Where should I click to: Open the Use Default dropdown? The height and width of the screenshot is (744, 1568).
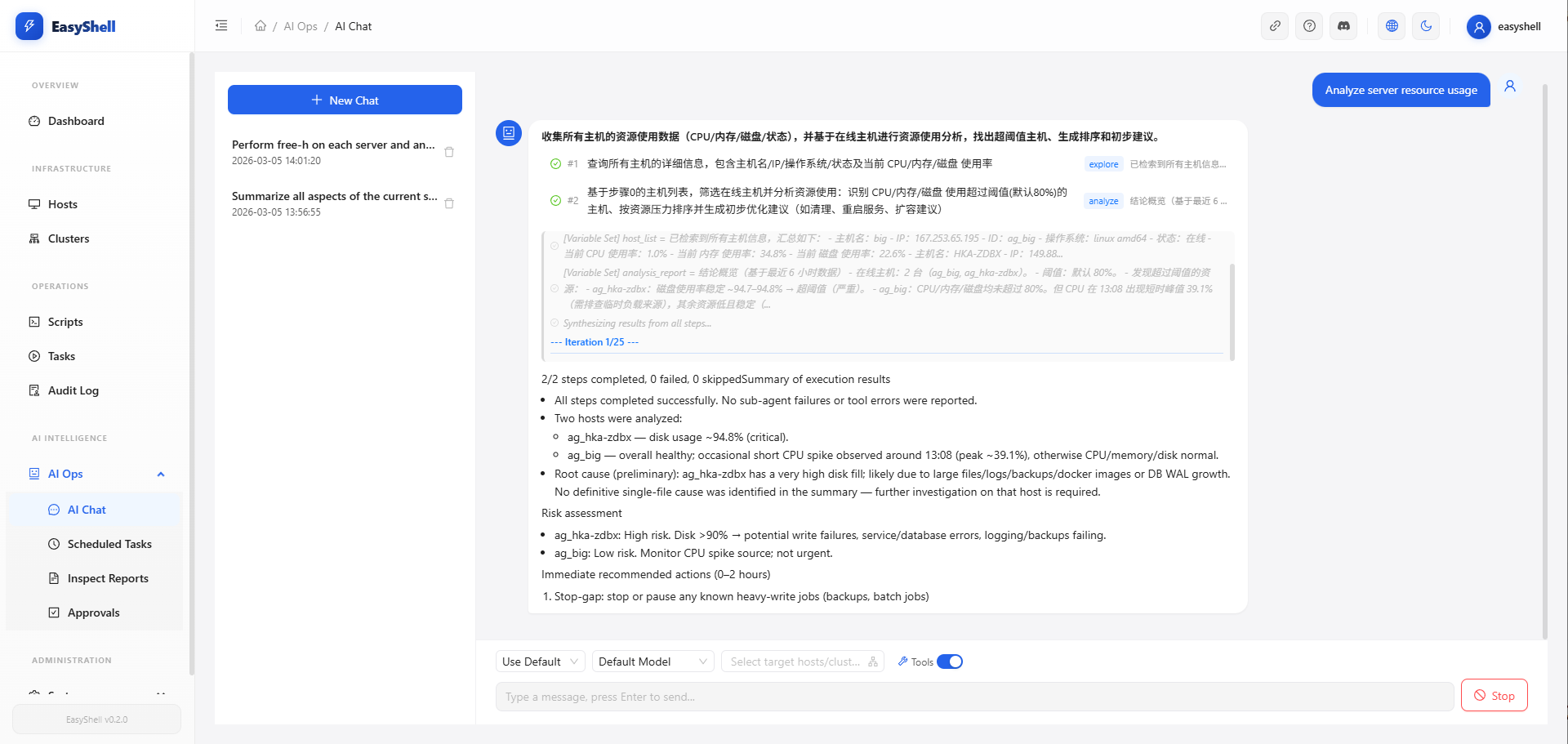540,661
